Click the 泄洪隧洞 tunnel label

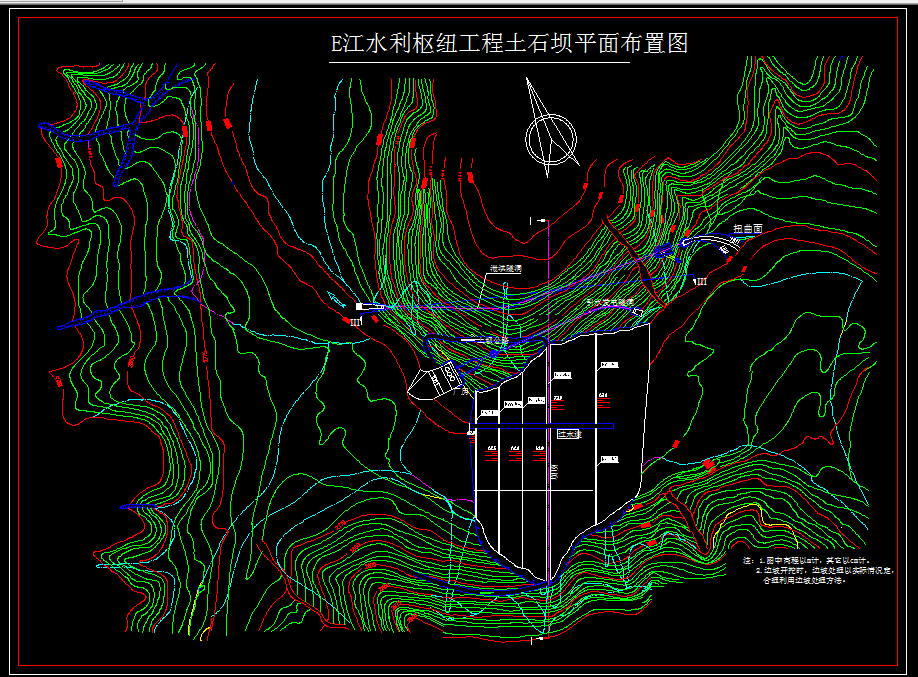coord(505,268)
